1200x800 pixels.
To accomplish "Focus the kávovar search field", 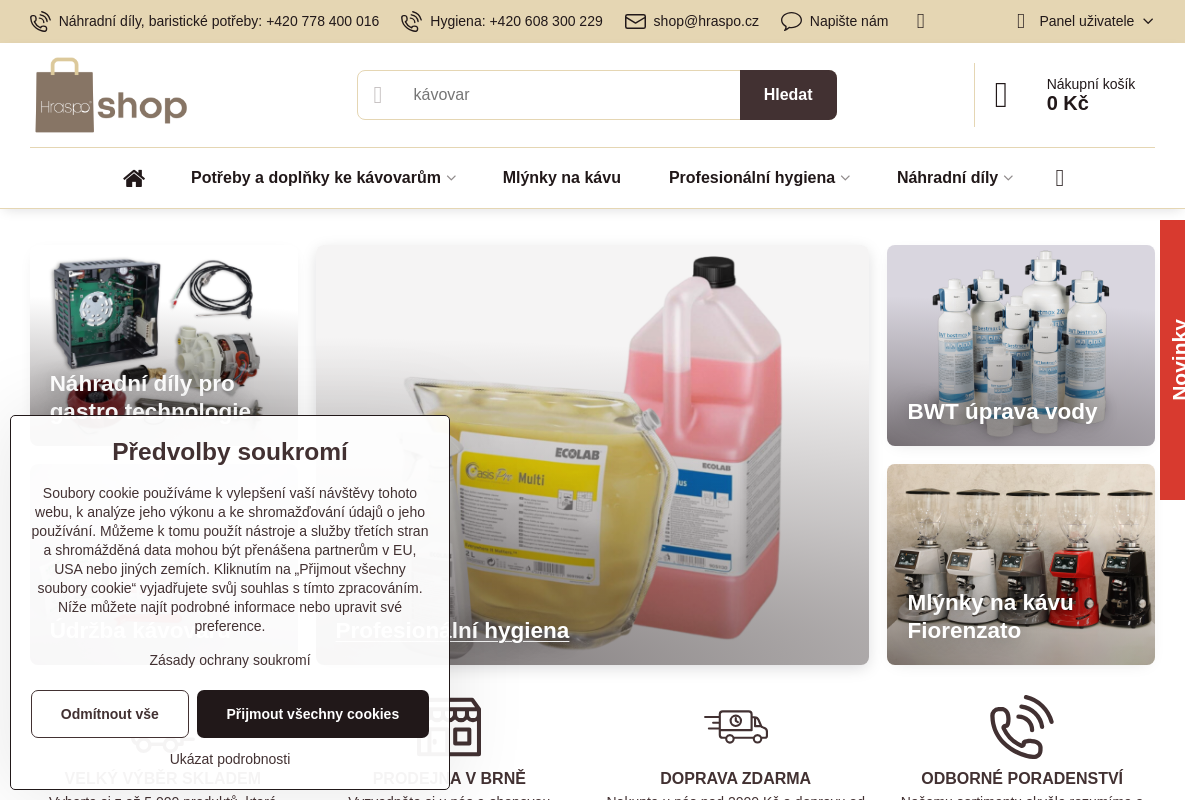I will 549,95.
